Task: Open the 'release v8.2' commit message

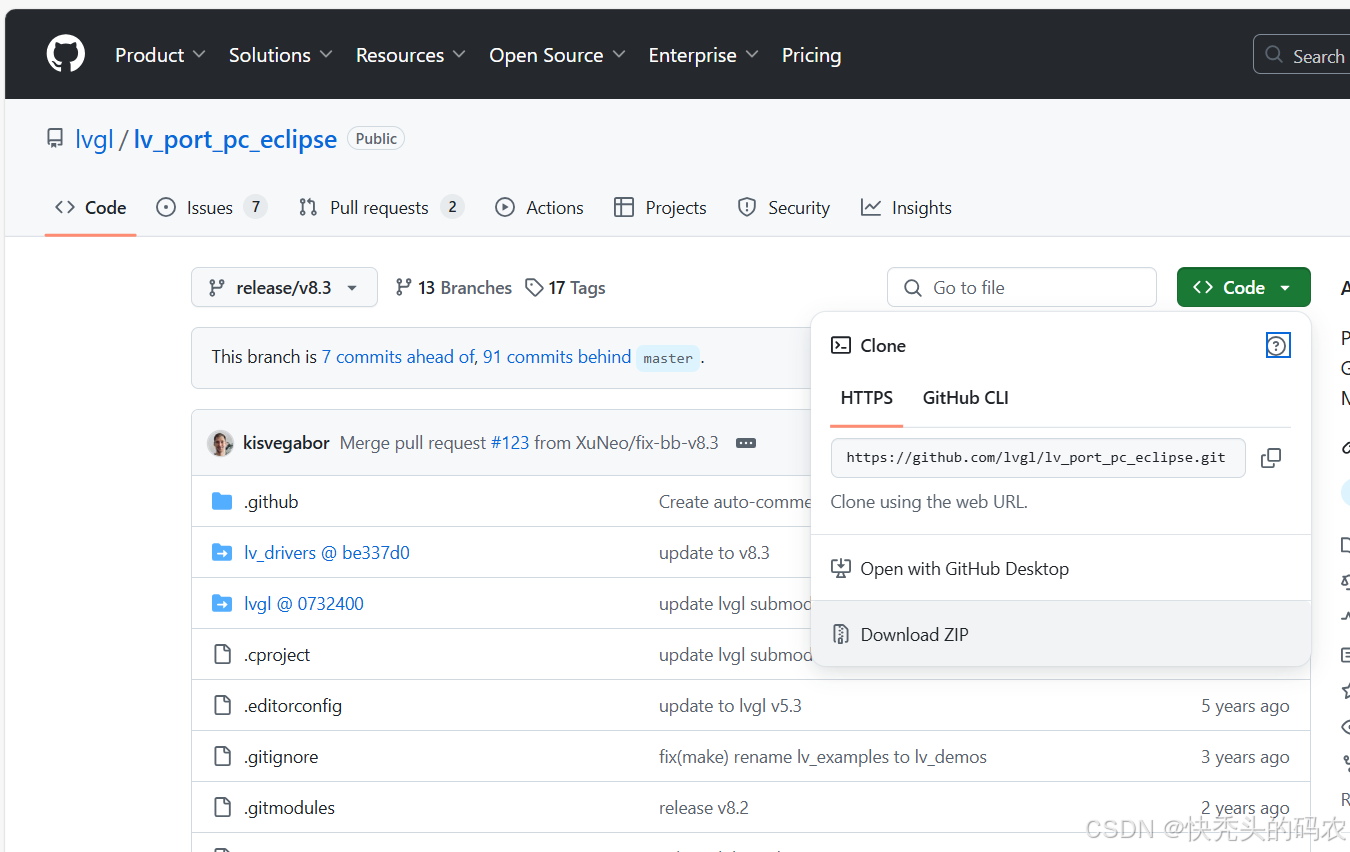Action: point(704,808)
